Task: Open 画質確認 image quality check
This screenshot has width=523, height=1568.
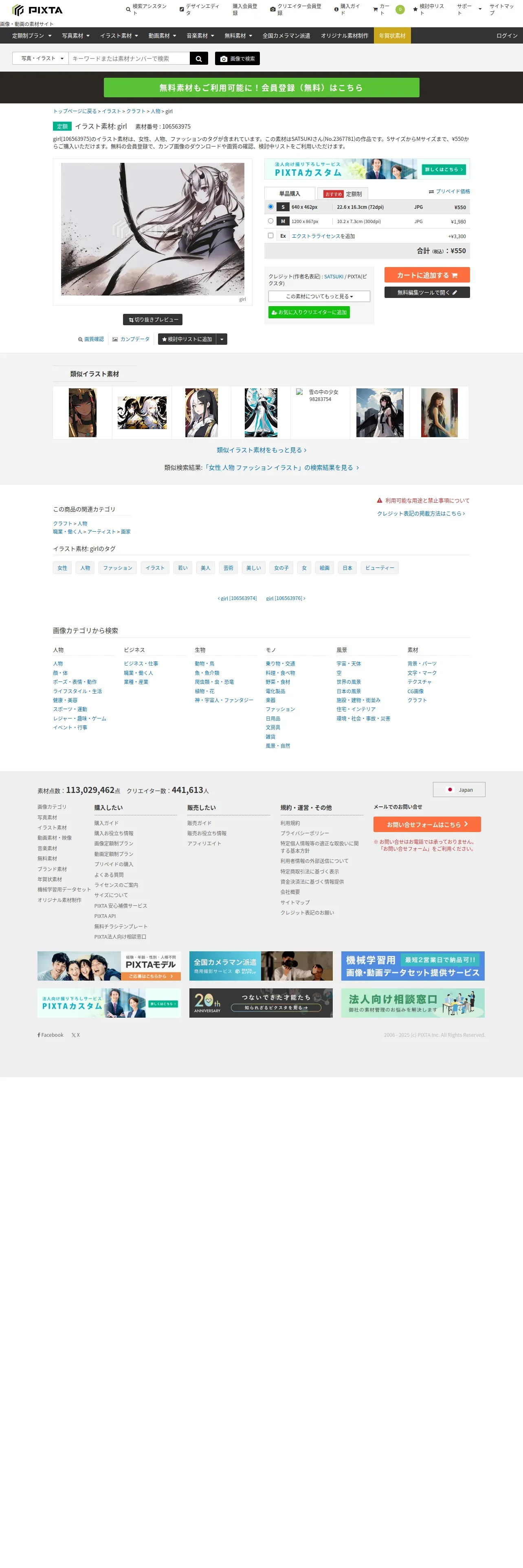Action: pyautogui.click(x=91, y=339)
